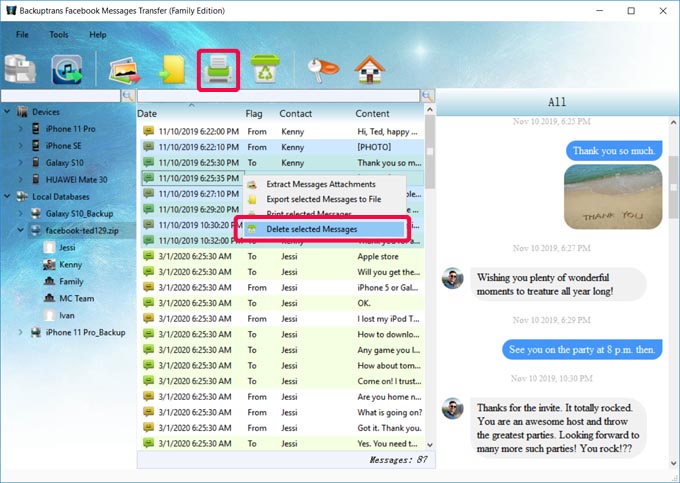Select the Jessi contact in tree
The image size is (680, 483).
tap(67, 247)
